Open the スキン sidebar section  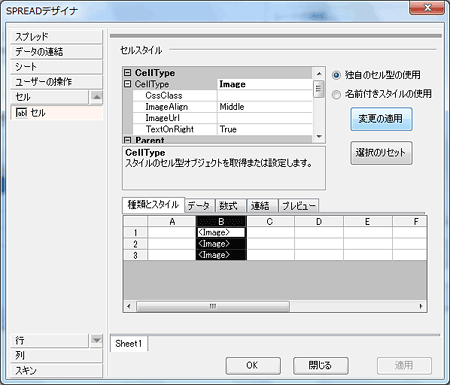click(56, 370)
